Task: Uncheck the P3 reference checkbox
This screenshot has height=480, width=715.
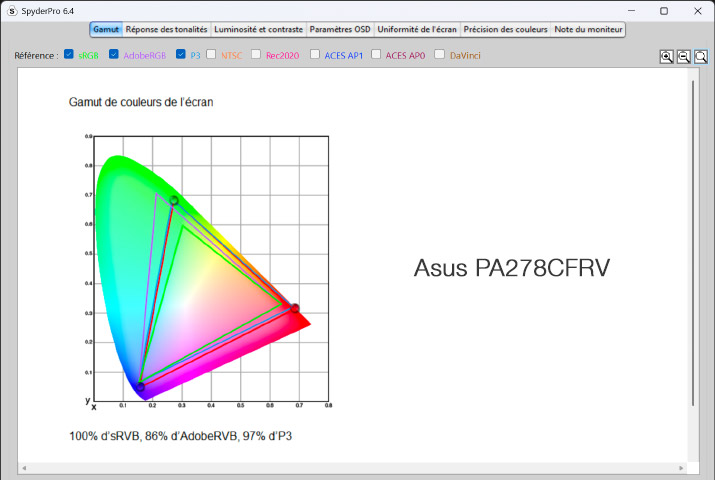Action: point(181,54)
